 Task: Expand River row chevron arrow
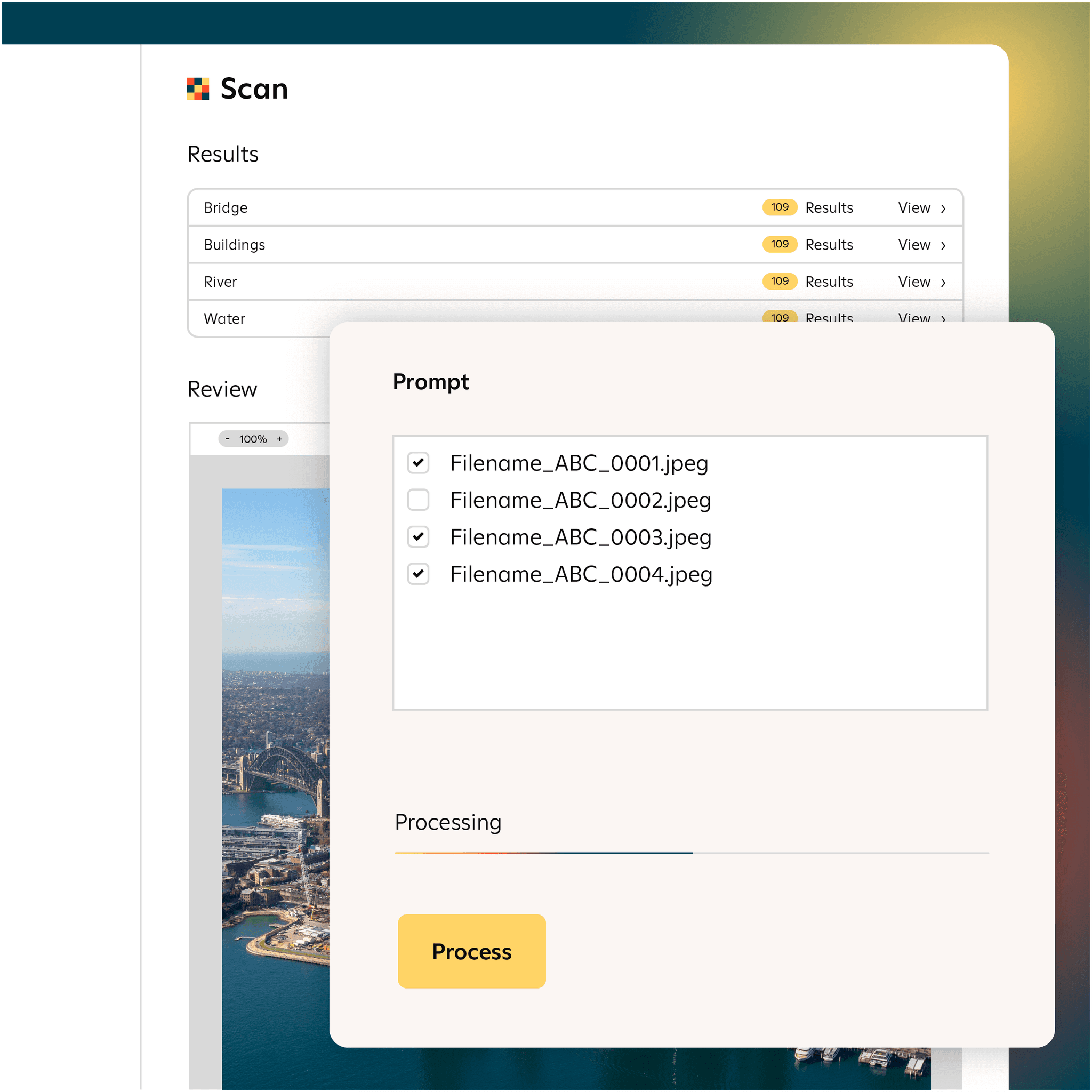[x=943, y=283]
